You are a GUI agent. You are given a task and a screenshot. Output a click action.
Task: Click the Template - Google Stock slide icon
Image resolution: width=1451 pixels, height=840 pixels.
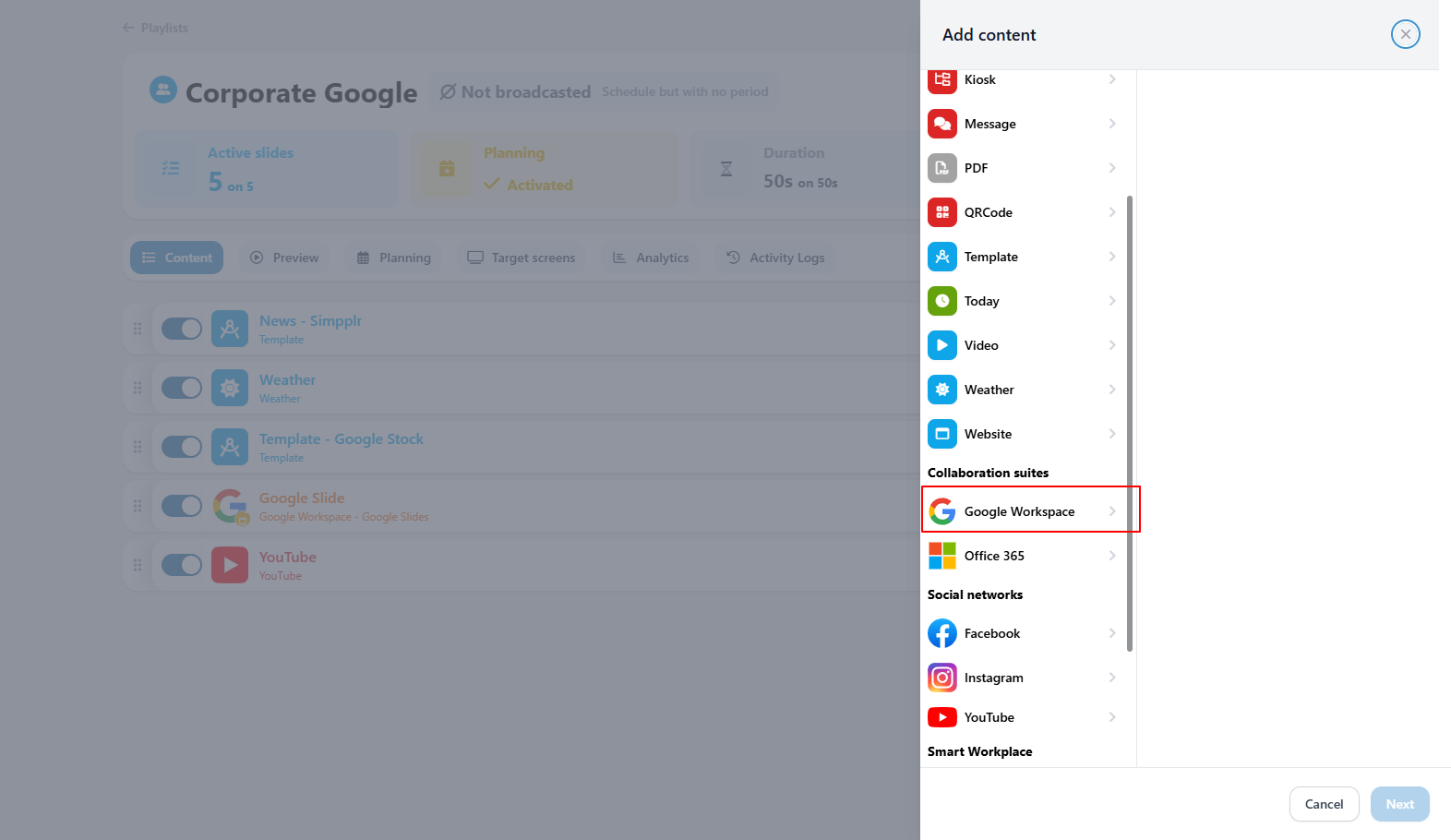coord(230,447)
